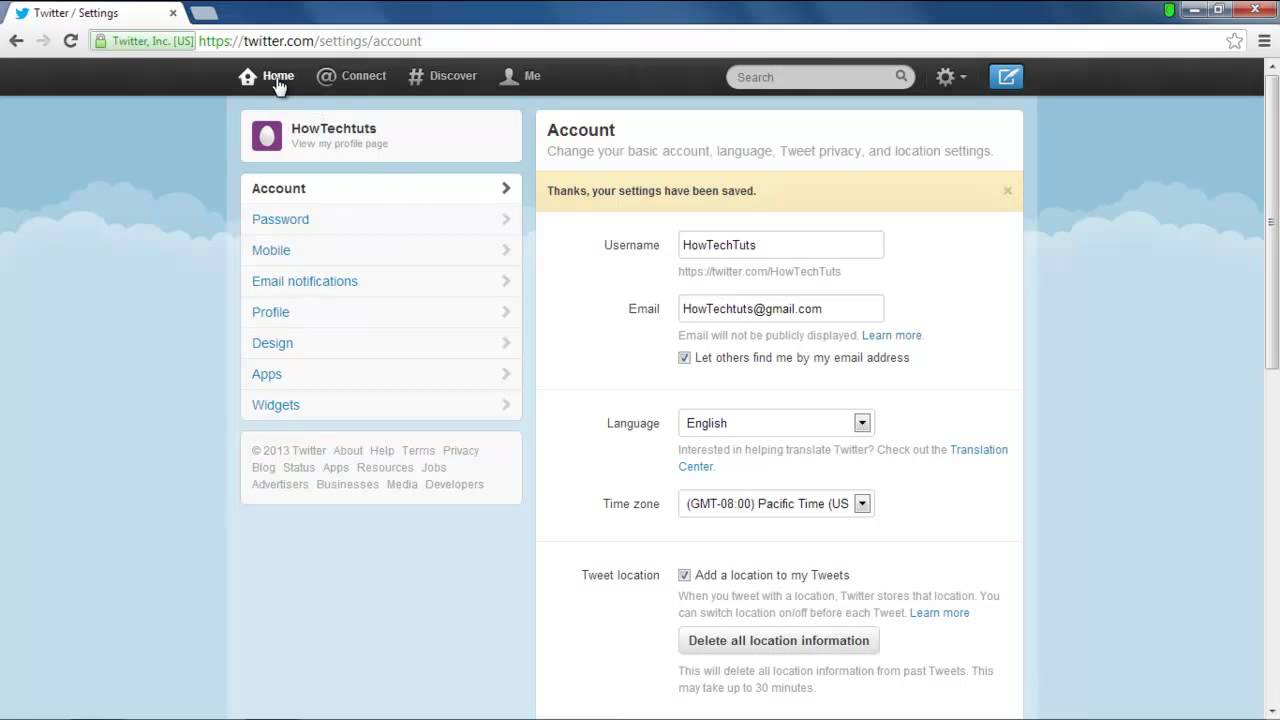The image size is (1280, 720).
Task: Close the Twitter / Settings tab
Action: 172,13
